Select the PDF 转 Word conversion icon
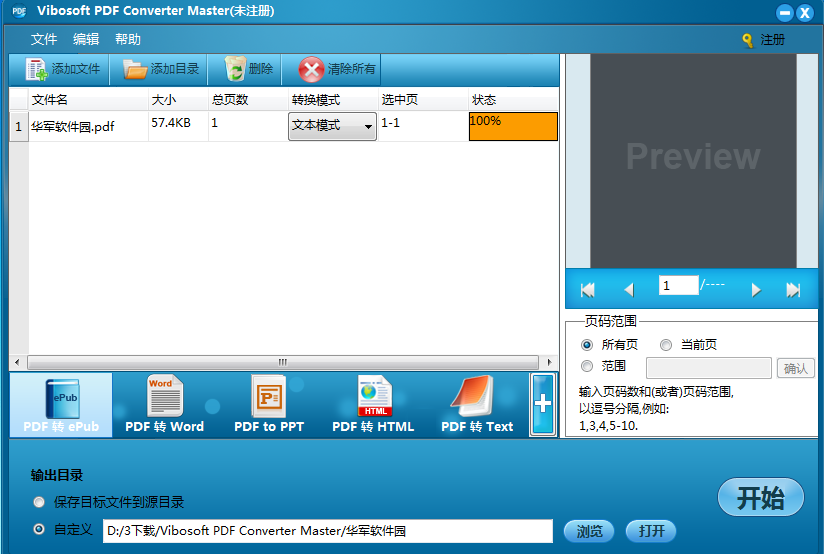This screenshot has width=824, height=554. 165,396
